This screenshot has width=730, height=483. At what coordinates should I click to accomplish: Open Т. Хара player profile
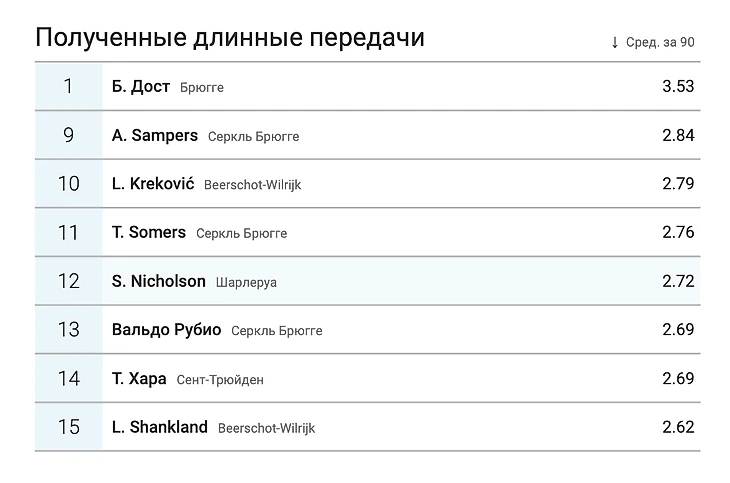point(139,379)
